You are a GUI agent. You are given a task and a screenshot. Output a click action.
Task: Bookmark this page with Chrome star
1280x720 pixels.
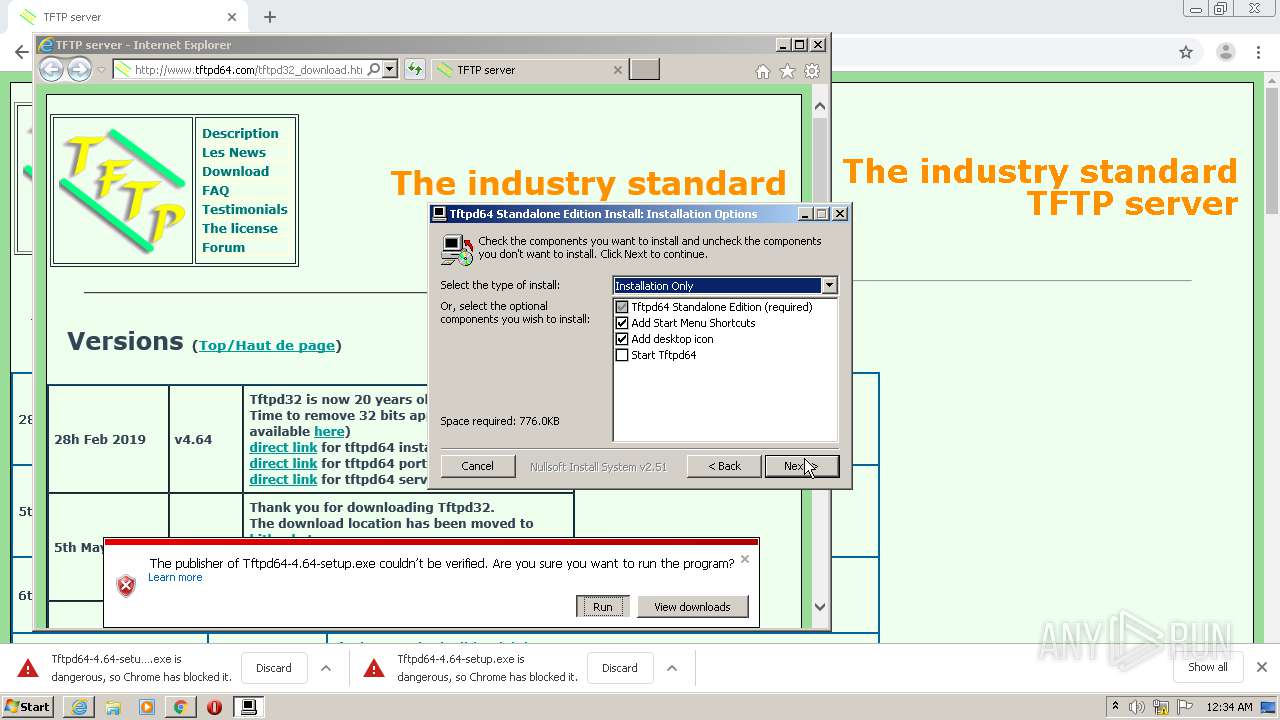[x=1186, y=52]
